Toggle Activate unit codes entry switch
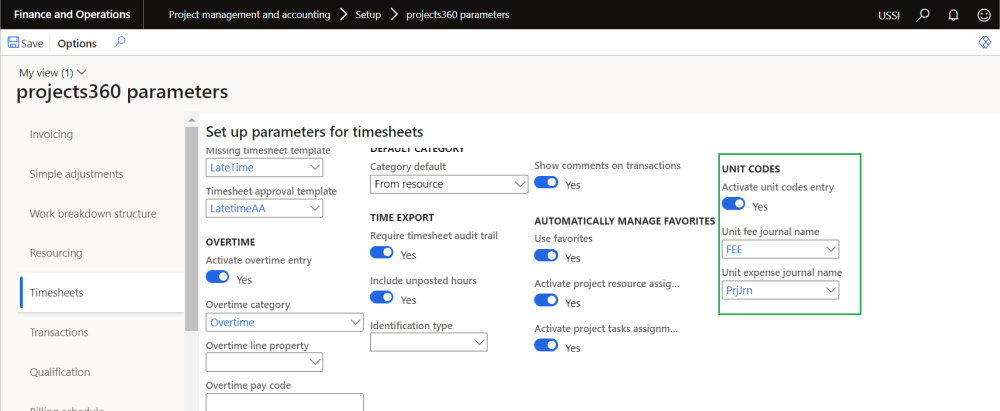Image resolution: width=1000 pixels, height=411 pixels. (733, 204)
